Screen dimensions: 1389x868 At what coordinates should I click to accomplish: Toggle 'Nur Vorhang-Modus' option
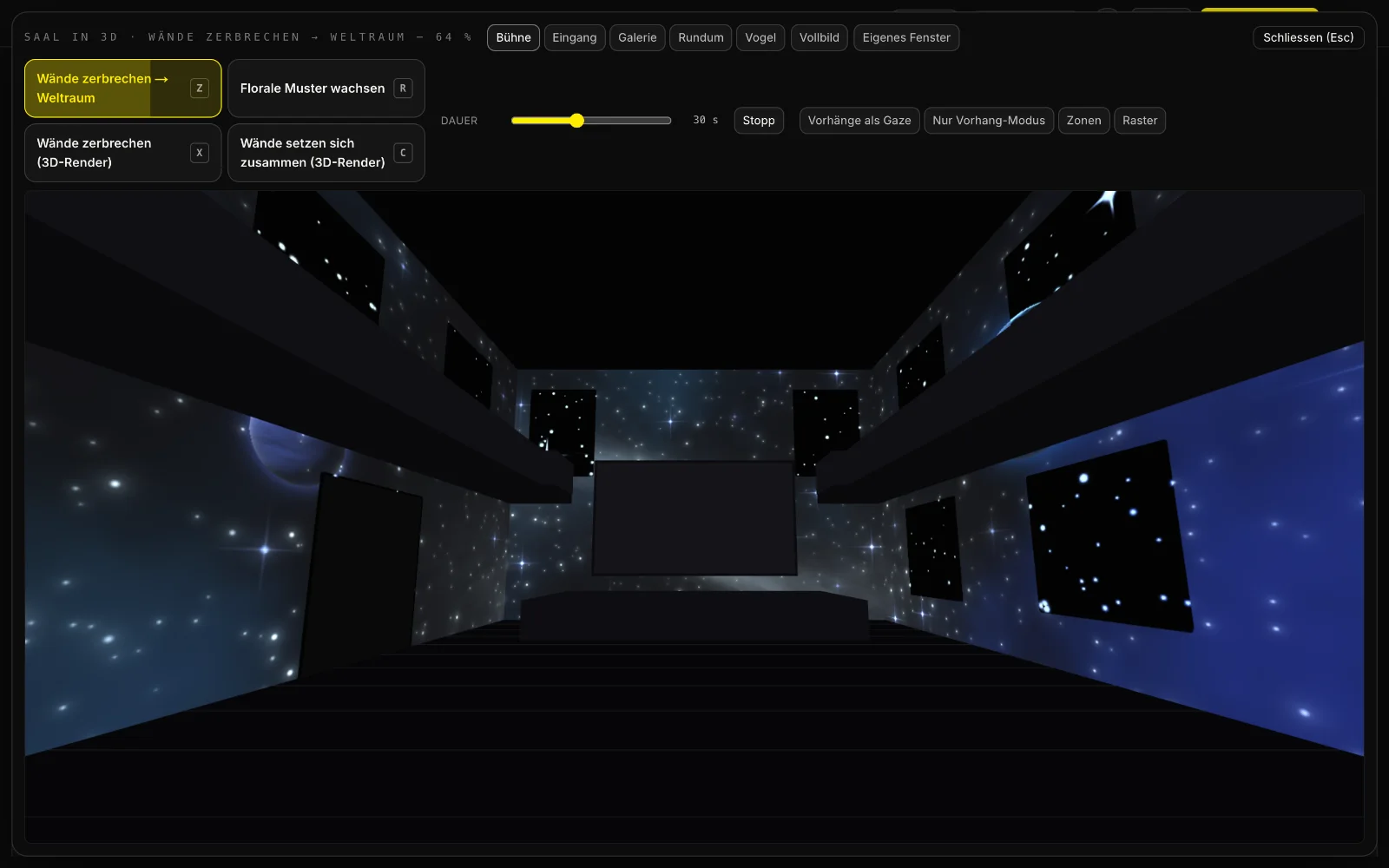(989, 121)
